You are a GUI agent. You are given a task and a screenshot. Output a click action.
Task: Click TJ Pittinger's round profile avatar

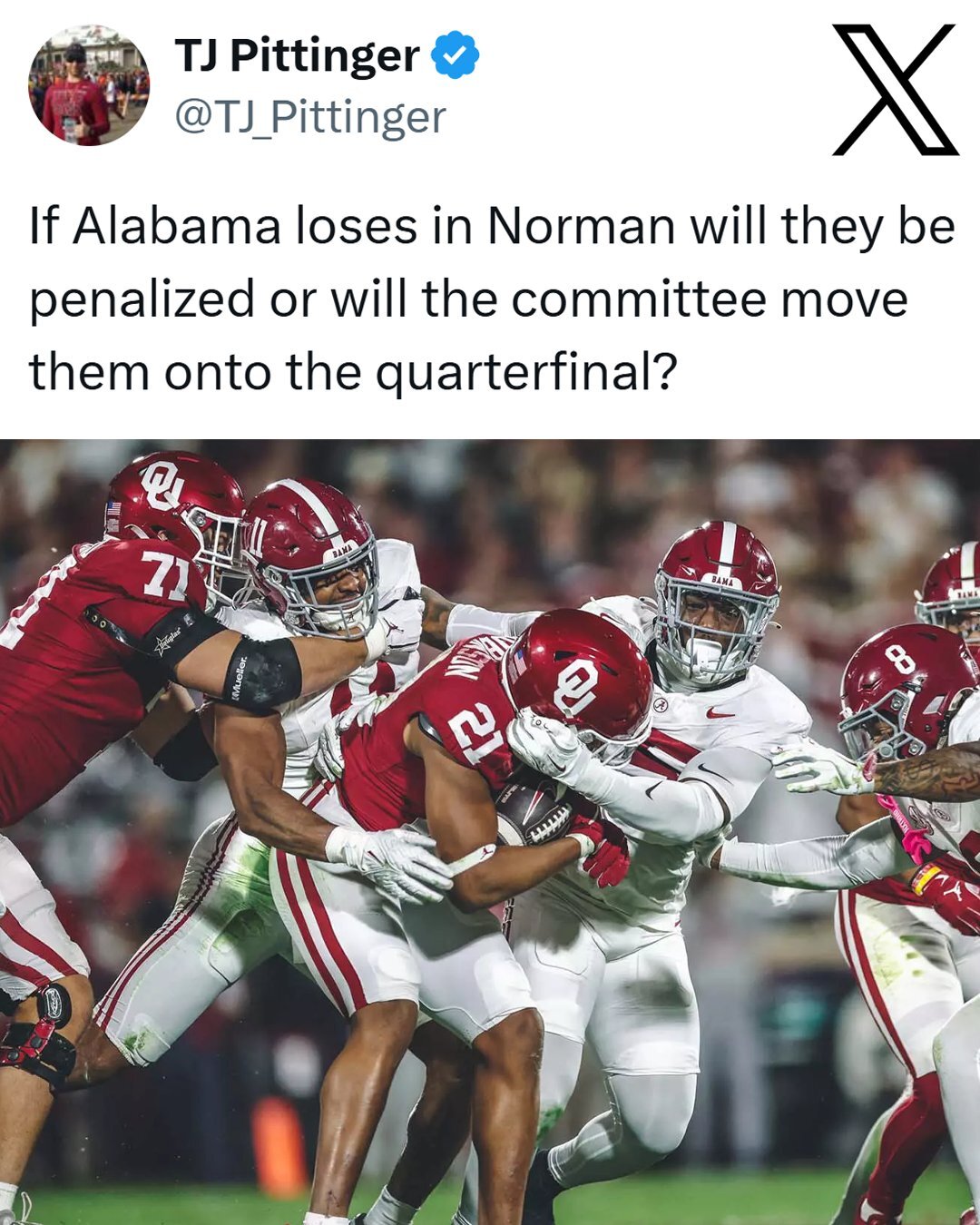click(88, 85)
